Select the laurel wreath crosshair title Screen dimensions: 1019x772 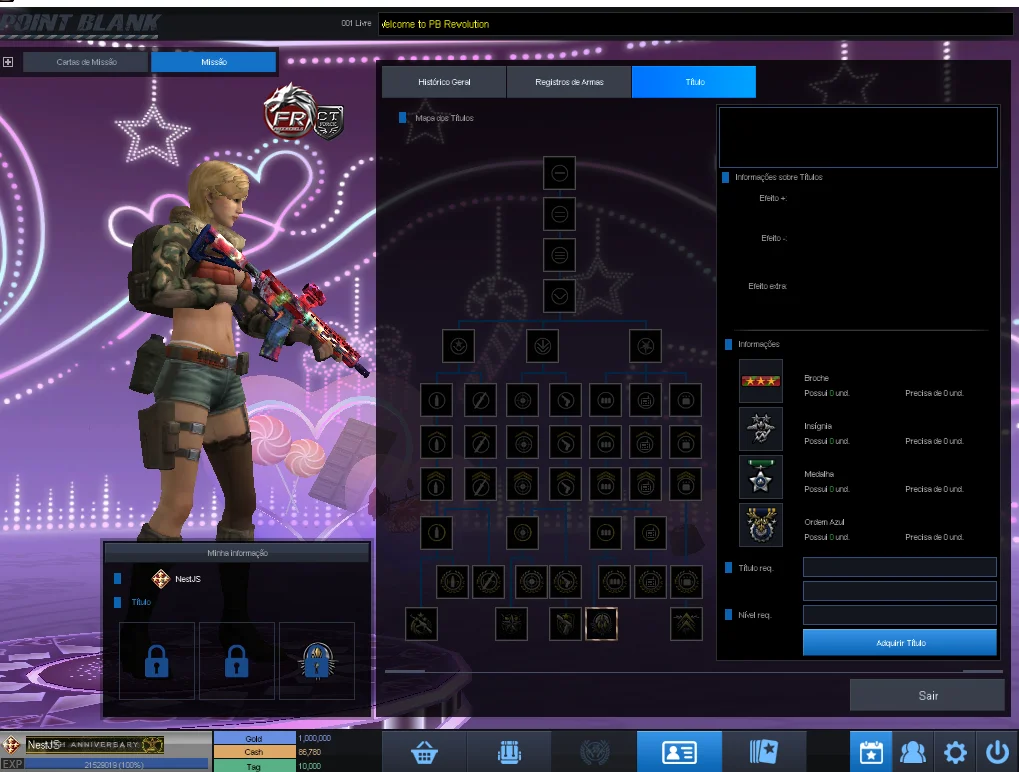pyautogui.click(x=531, y=582)
